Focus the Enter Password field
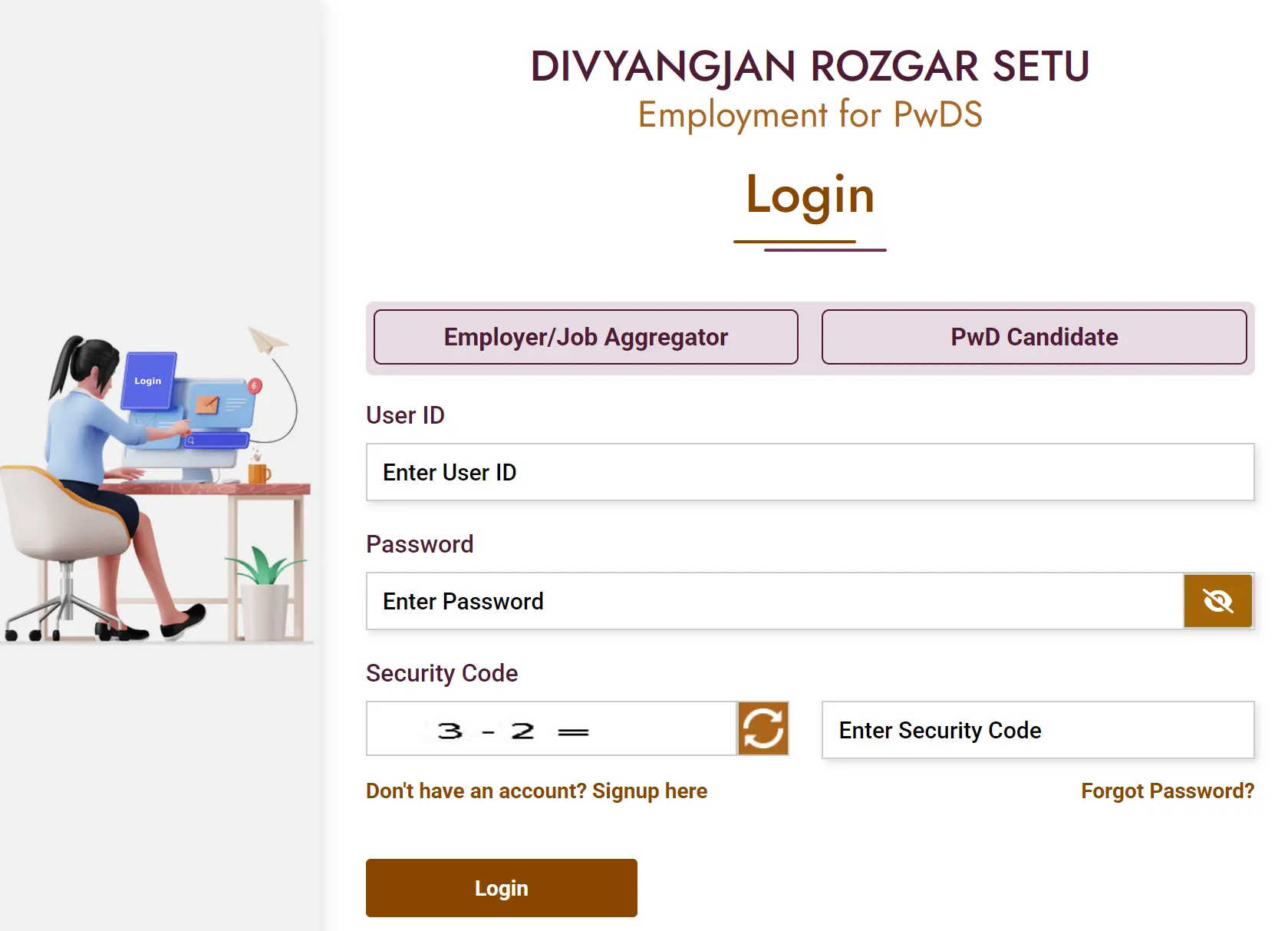Image resolution: width=1288 pixels, height=931 pixels. pos(775,602)
